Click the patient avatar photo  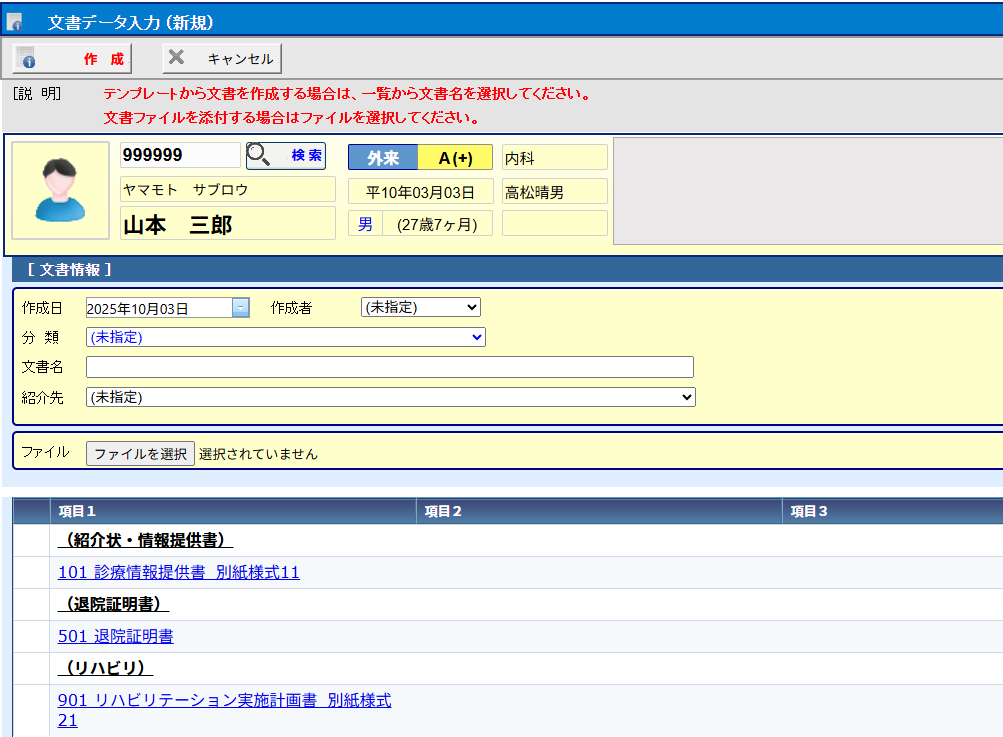(60, 190)
